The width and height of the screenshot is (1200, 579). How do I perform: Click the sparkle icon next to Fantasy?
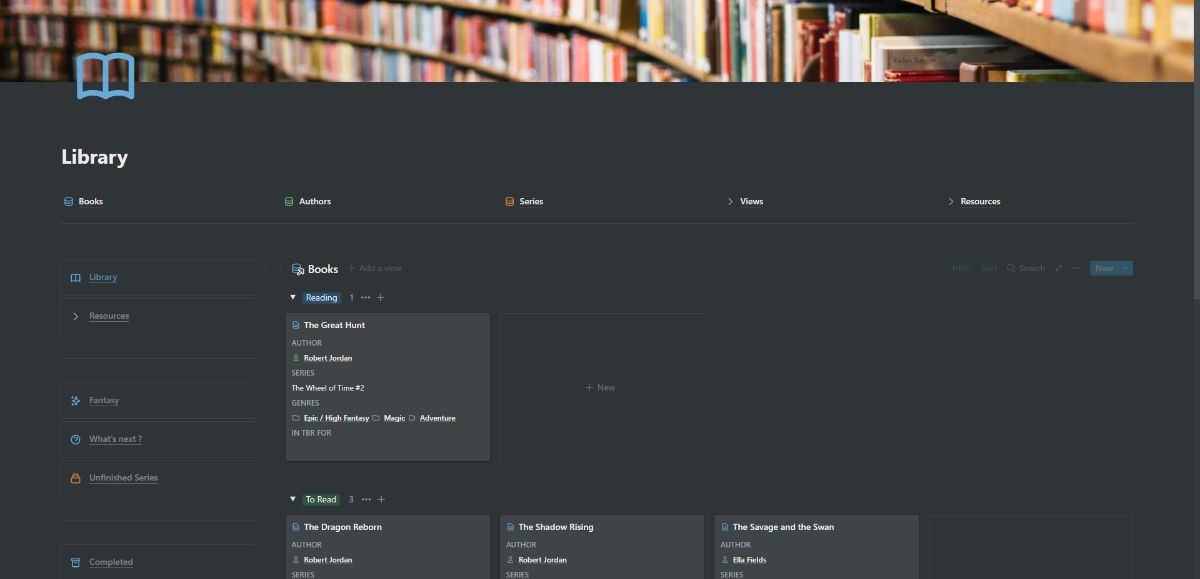click(75, 400)
